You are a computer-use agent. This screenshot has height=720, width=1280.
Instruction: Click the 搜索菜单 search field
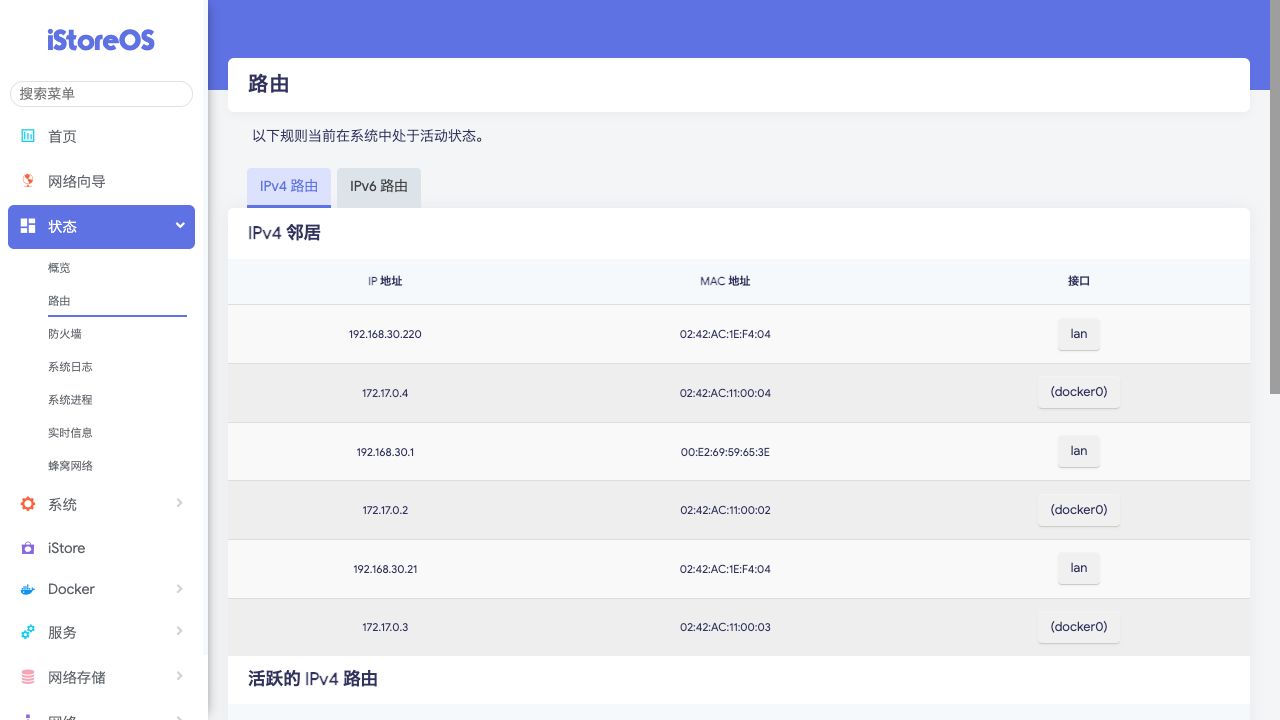(x=101, y=94)
